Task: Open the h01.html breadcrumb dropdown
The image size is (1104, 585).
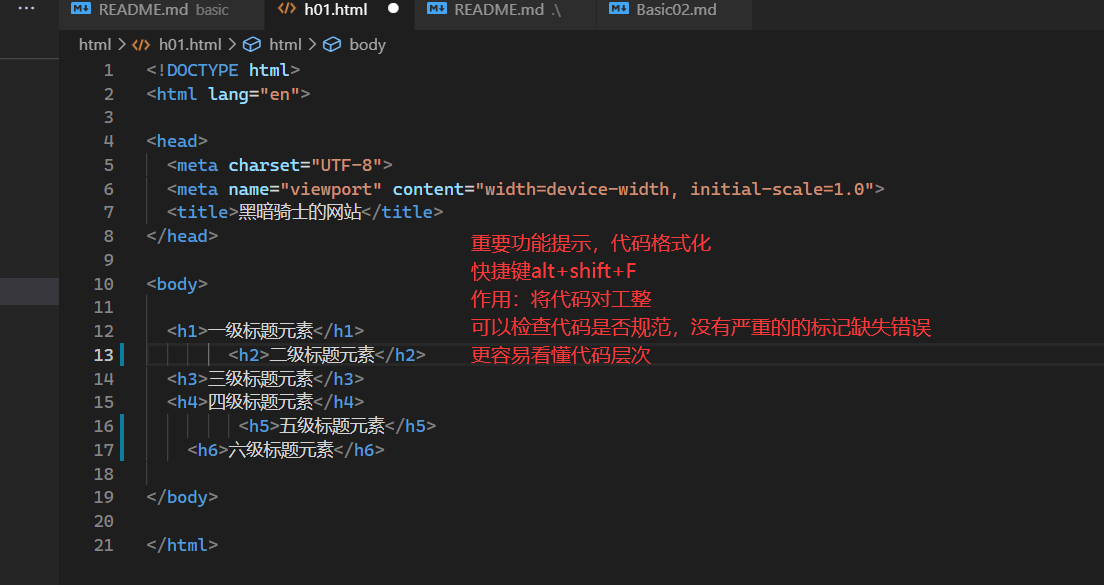Action: click(190, 44)
